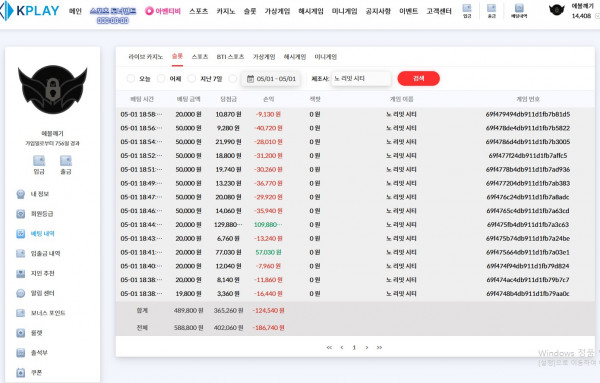The height and width of the screenshot is (383, 600).
Task: Click the green 109,880 profit cell
Action: tap(268, 225)
